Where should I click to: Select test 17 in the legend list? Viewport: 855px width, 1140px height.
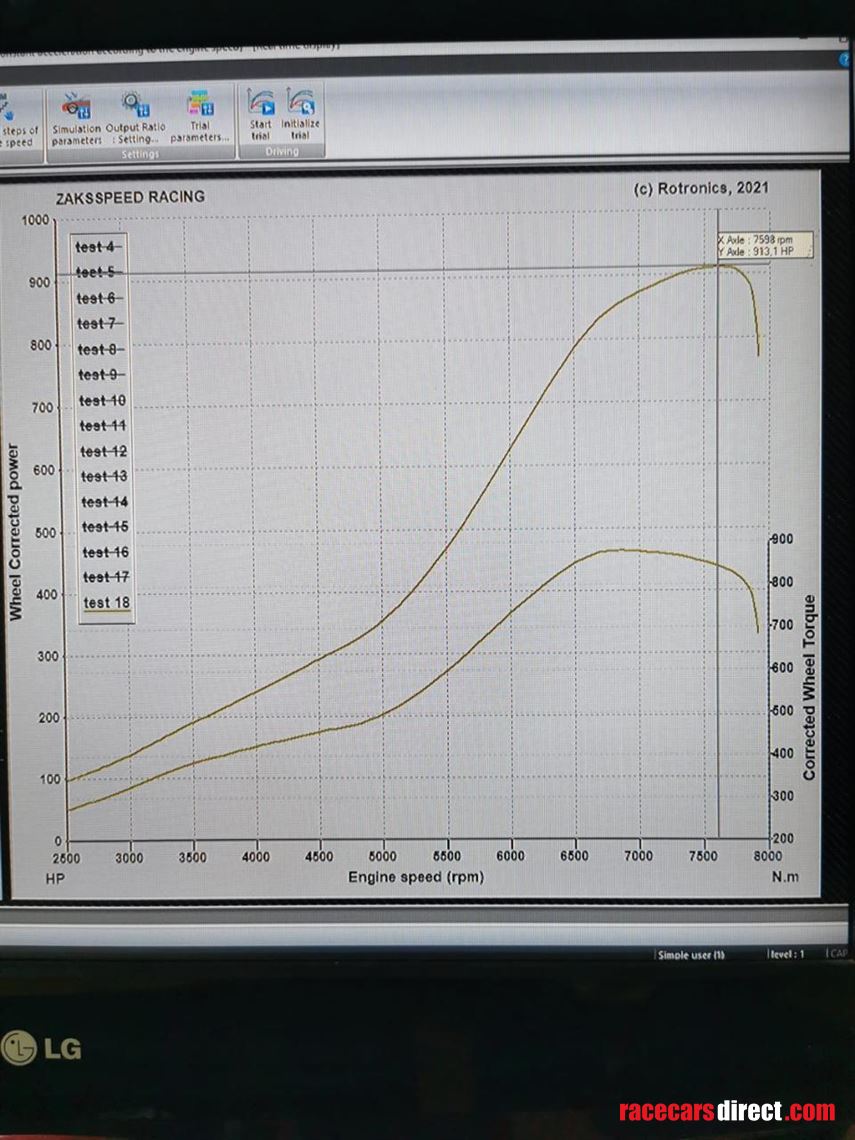[x=105, y=577]
